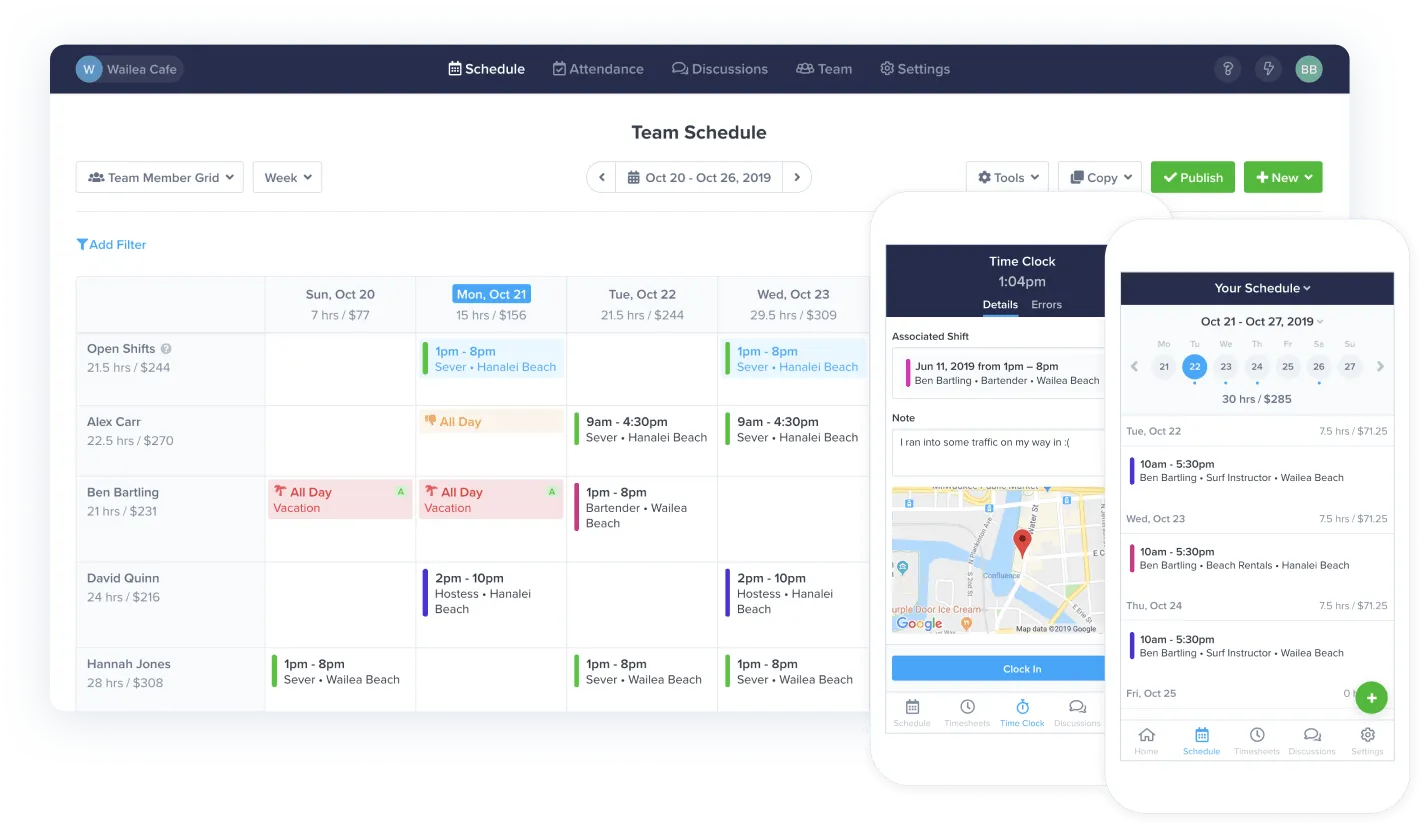This screenshot has height=828, width=1423.
Task: Open Alex Carr's All Day unavailability on Monday
Action: [x=491, y=422]
